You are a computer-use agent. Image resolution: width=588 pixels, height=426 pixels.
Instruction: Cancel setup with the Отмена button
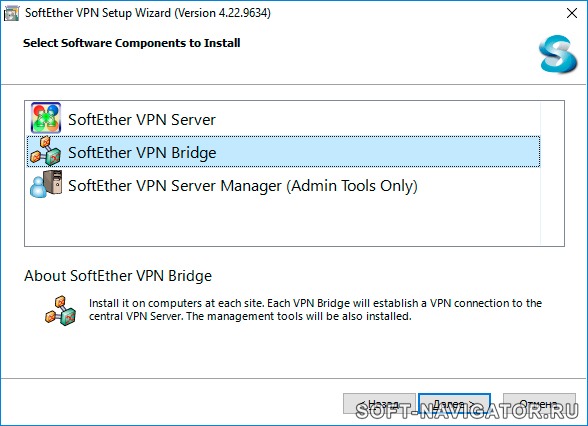539,404
